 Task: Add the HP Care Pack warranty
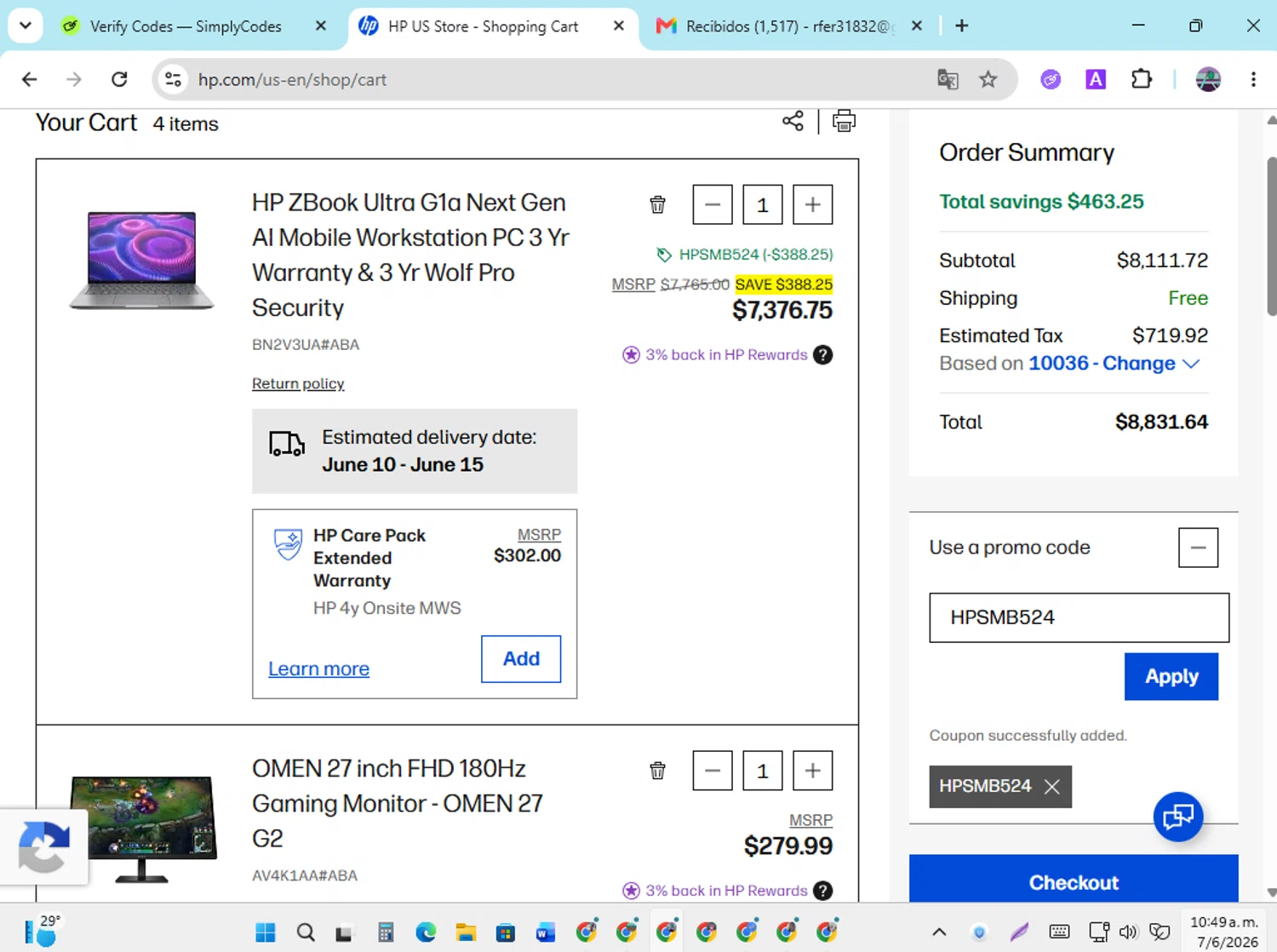pos(521,659)
